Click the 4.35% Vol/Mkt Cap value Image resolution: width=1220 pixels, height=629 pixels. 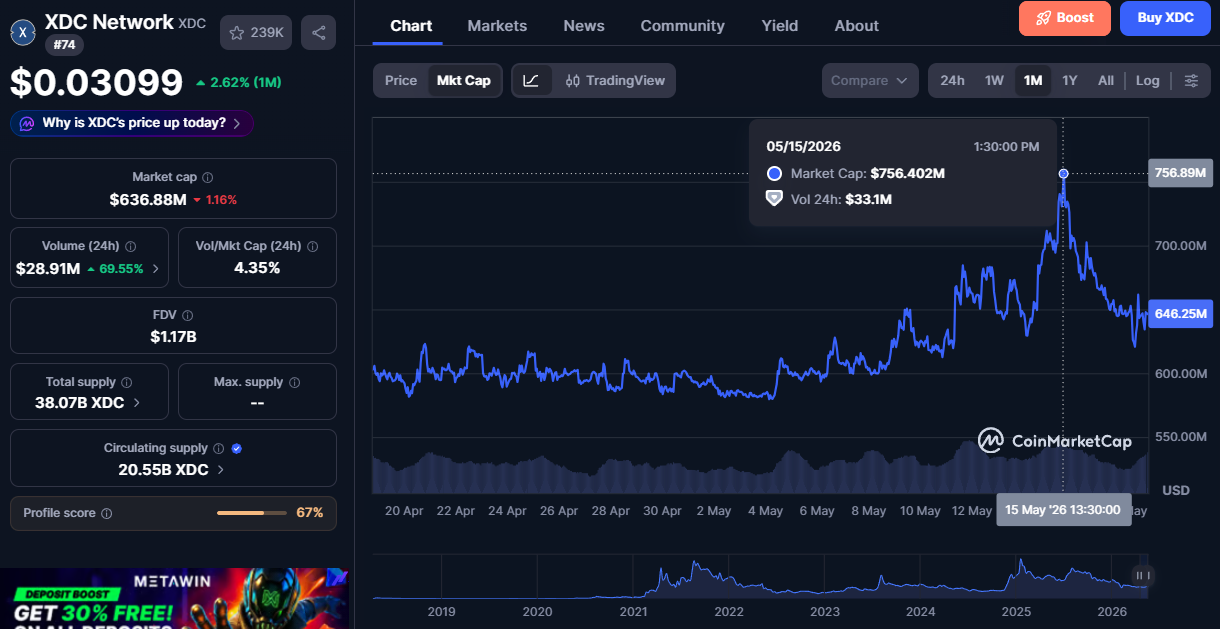[x=257, y=268]
